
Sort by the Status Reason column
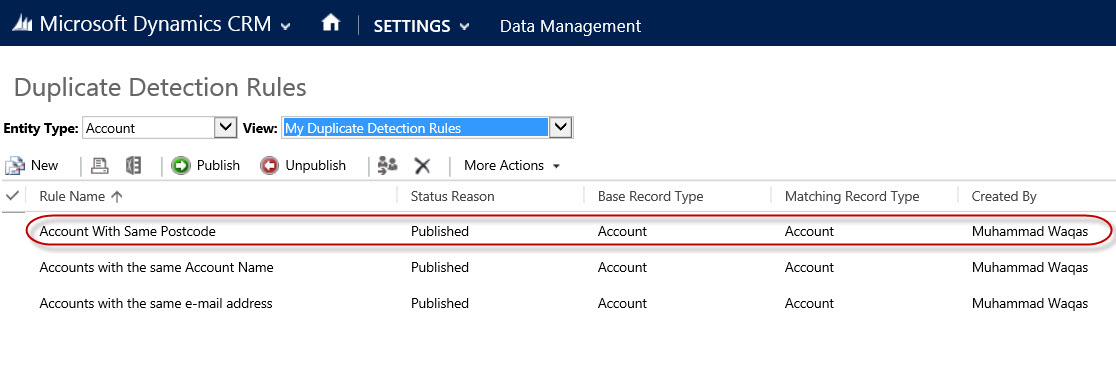point(452,196)
